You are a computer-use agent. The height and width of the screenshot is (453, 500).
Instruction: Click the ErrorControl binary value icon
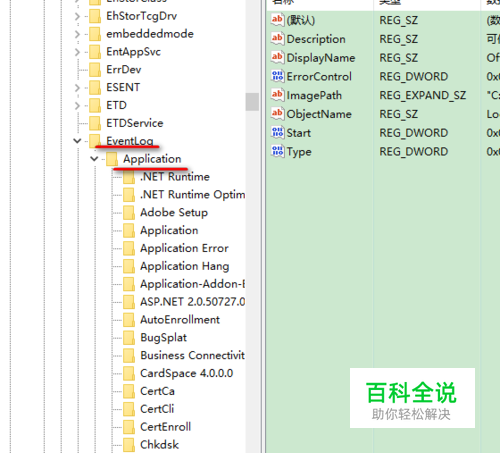coord(277,76)
